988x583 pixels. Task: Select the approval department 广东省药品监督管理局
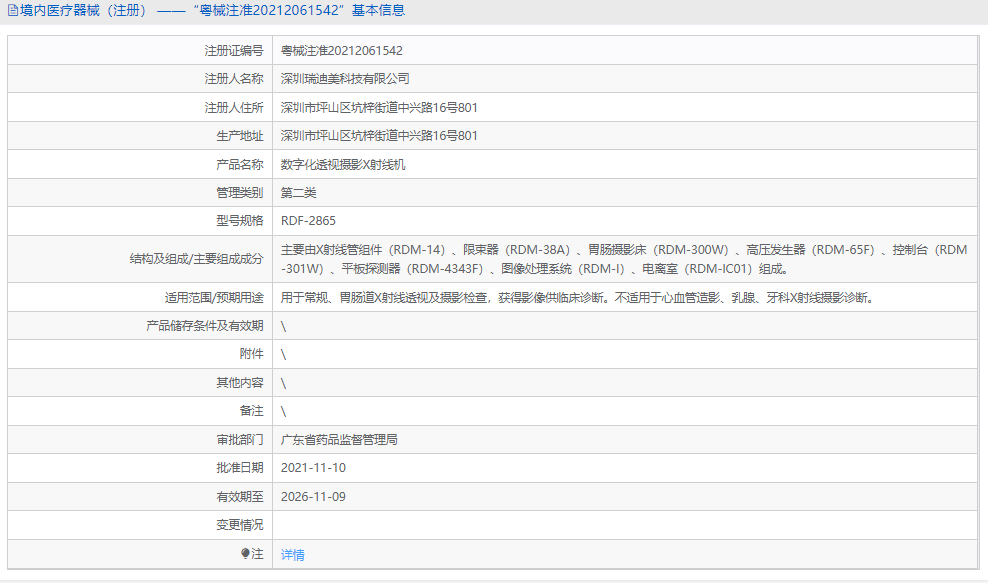tap(338, 438)
